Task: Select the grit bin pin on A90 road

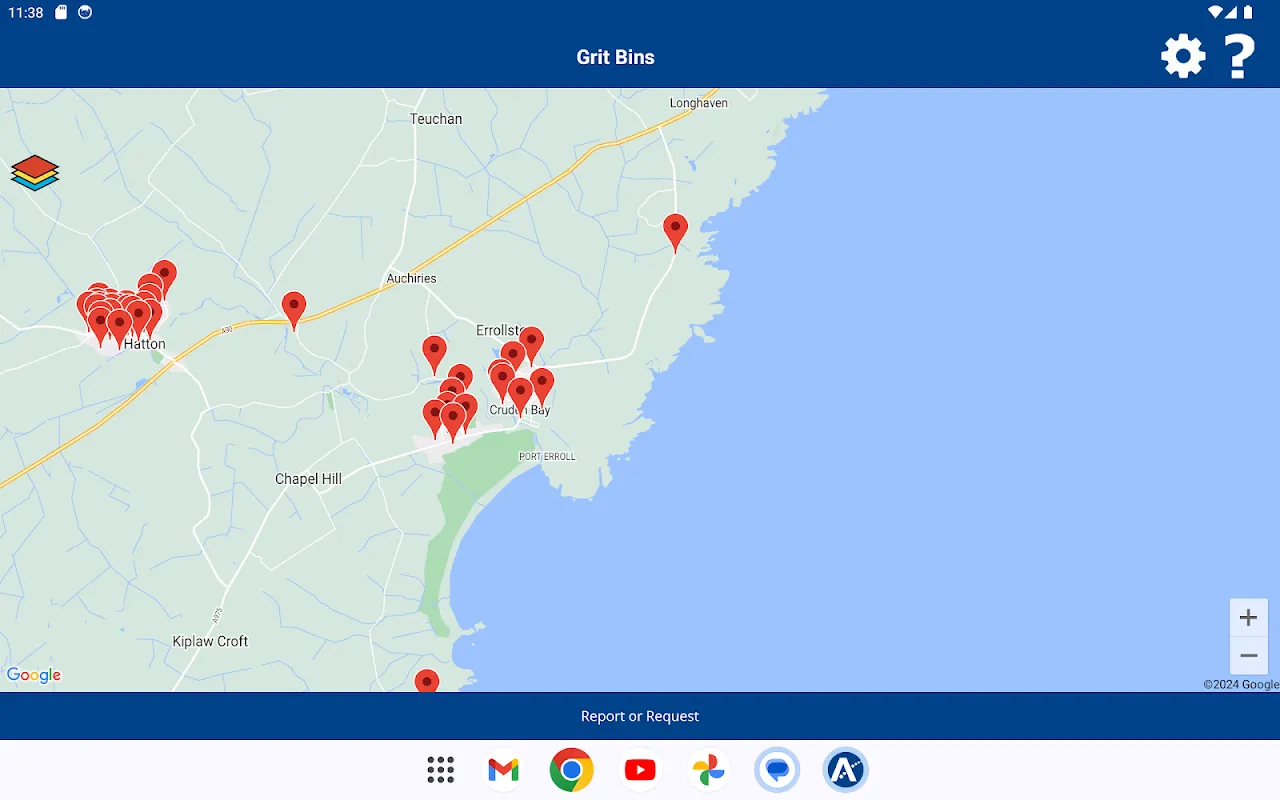Action: [293, 309]
